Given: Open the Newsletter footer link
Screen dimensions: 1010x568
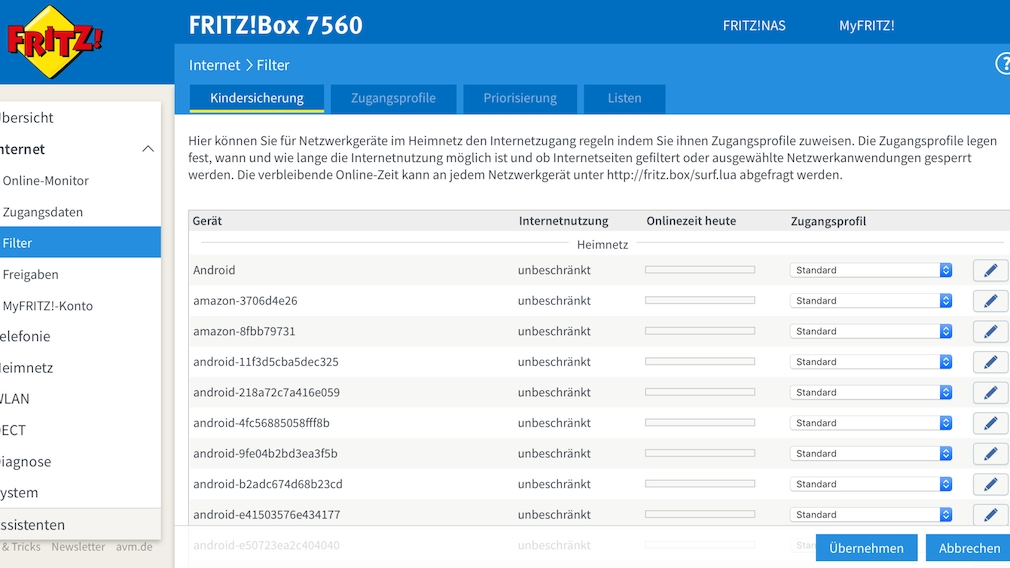Looking at the screenshot, I should click(78, 547).
